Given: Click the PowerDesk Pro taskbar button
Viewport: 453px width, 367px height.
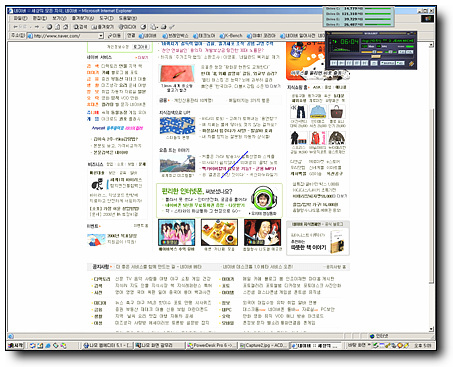Looking at the screenshot, I should coord(211,345).
